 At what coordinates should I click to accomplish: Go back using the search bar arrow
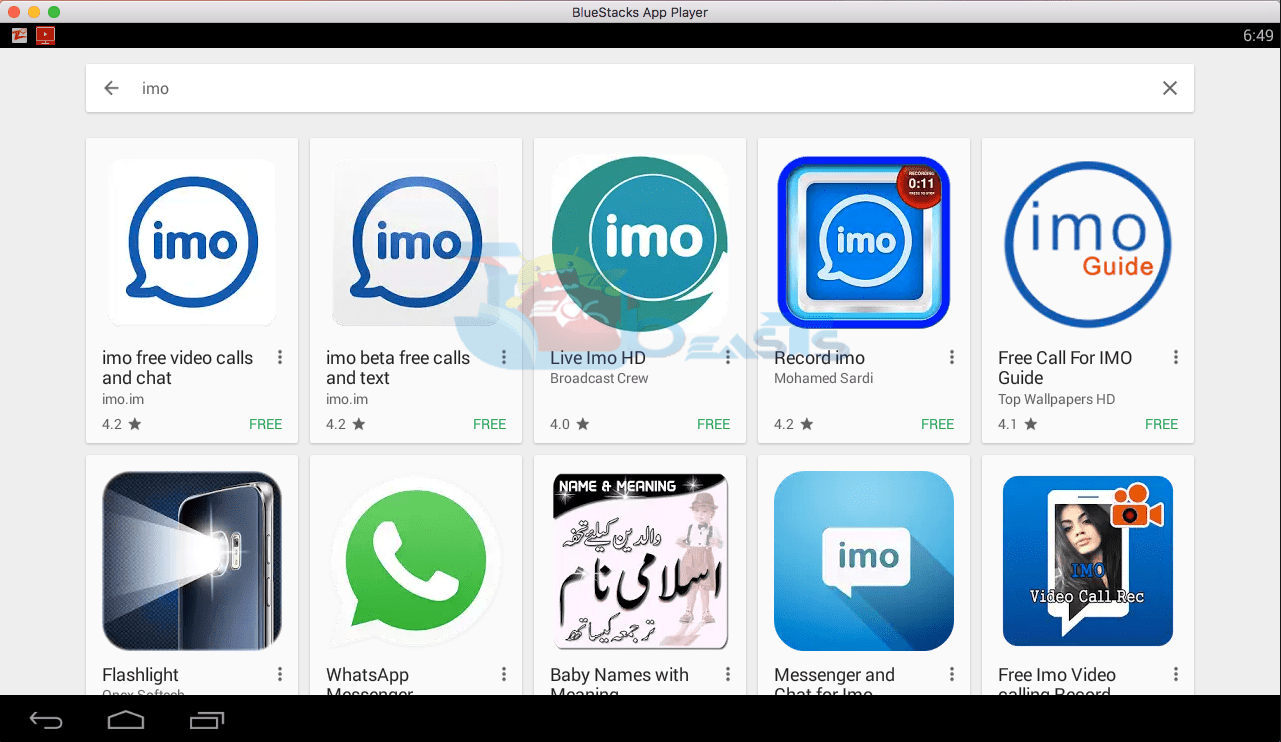click(x=111, y=88)
